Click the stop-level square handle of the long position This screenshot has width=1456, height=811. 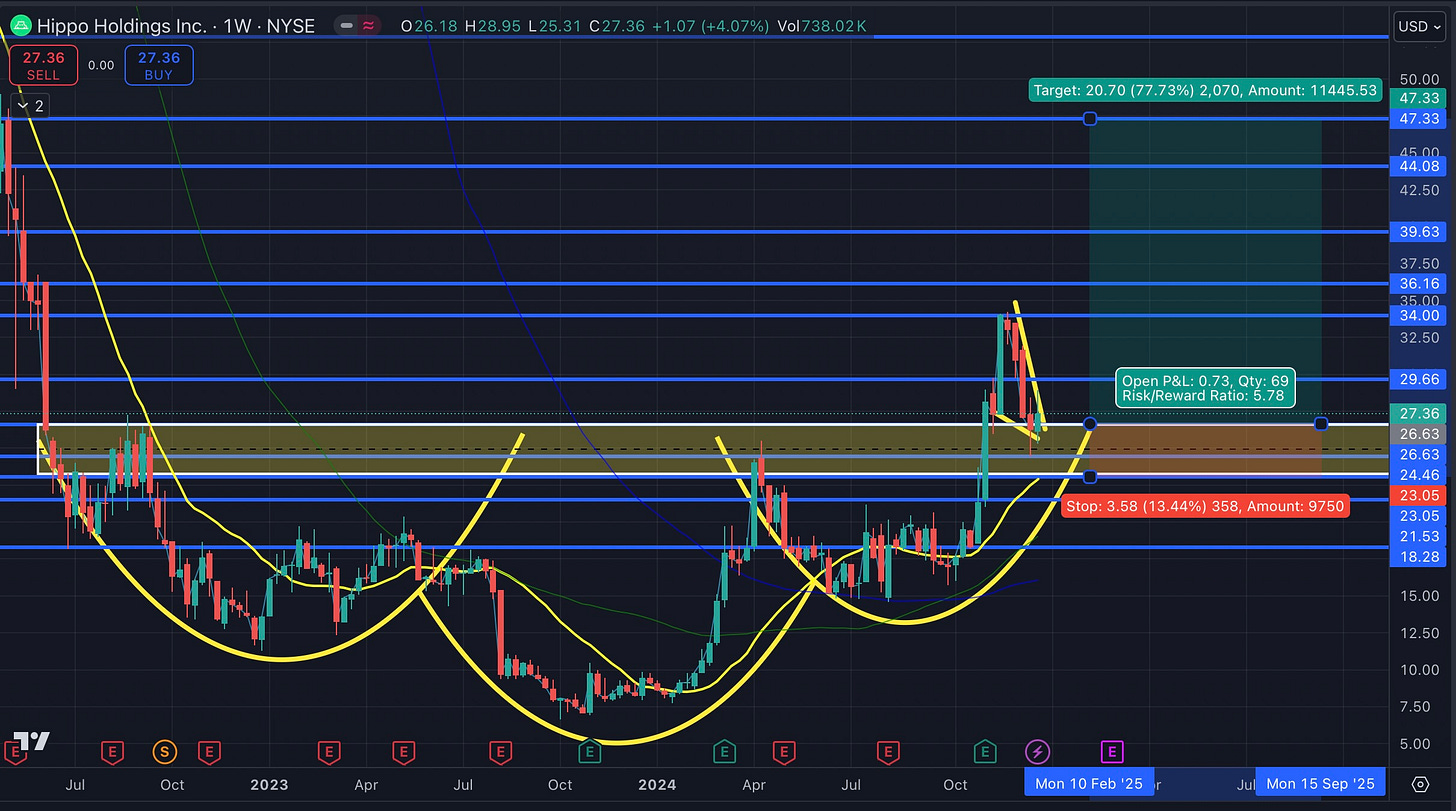point(1090,476)
